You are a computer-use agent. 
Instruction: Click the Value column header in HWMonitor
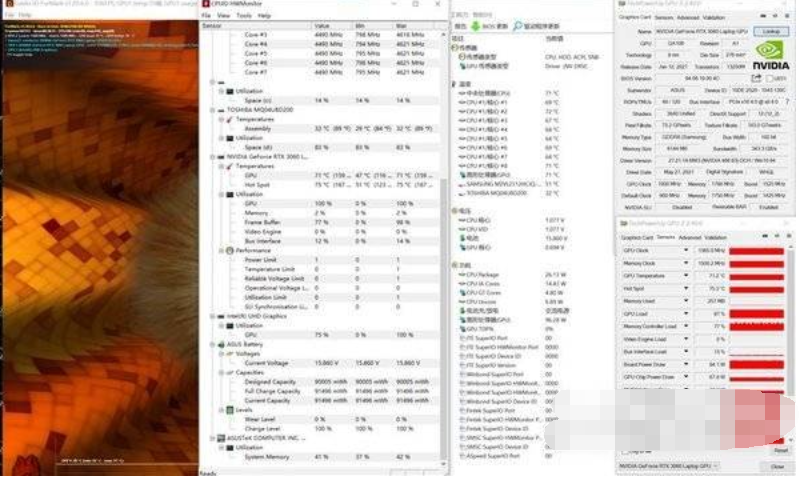(332, 26)
